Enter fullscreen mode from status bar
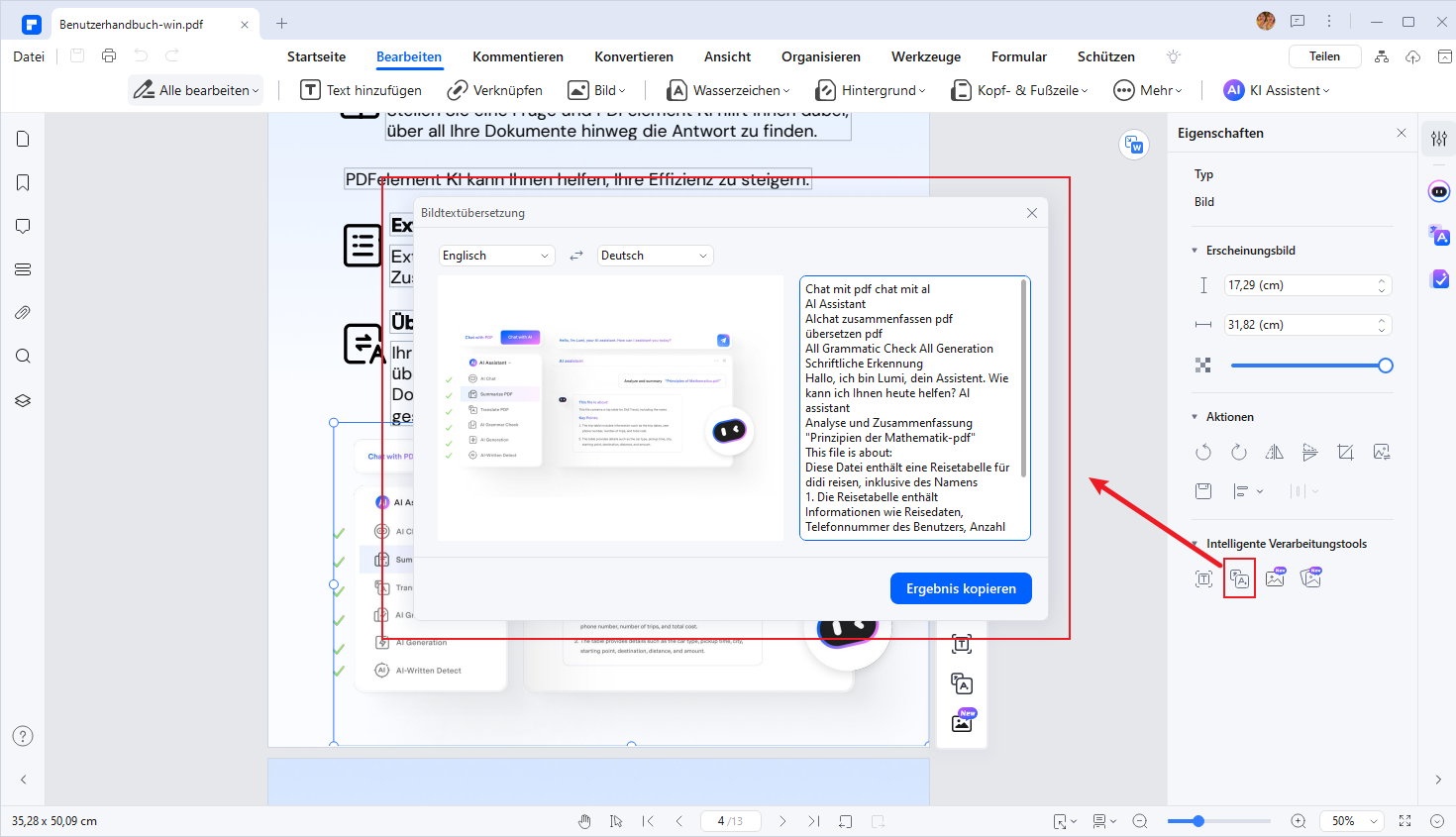Screen dimensions: 1456x837 1404,821
